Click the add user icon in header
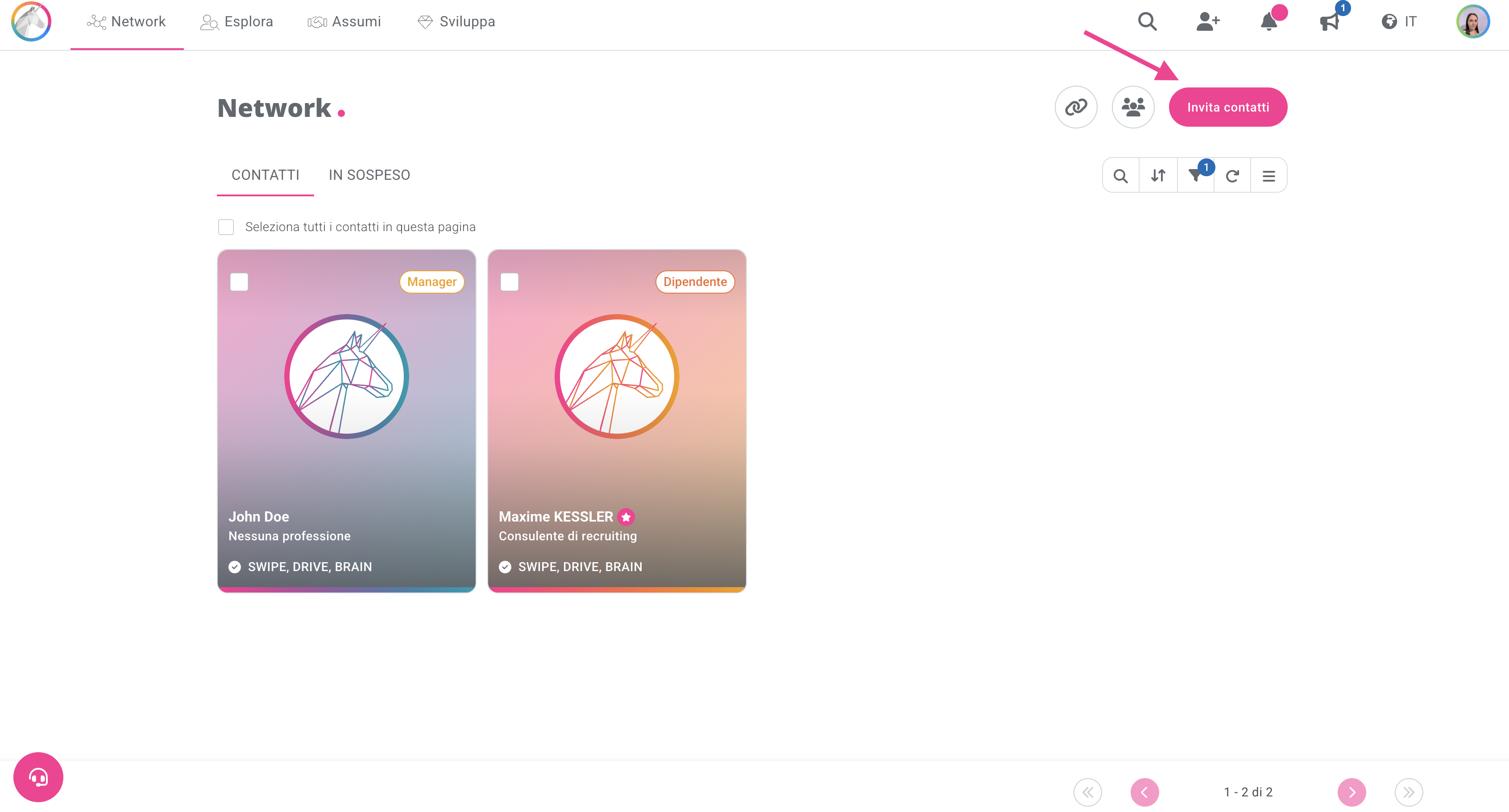 tap(1208, 22)
